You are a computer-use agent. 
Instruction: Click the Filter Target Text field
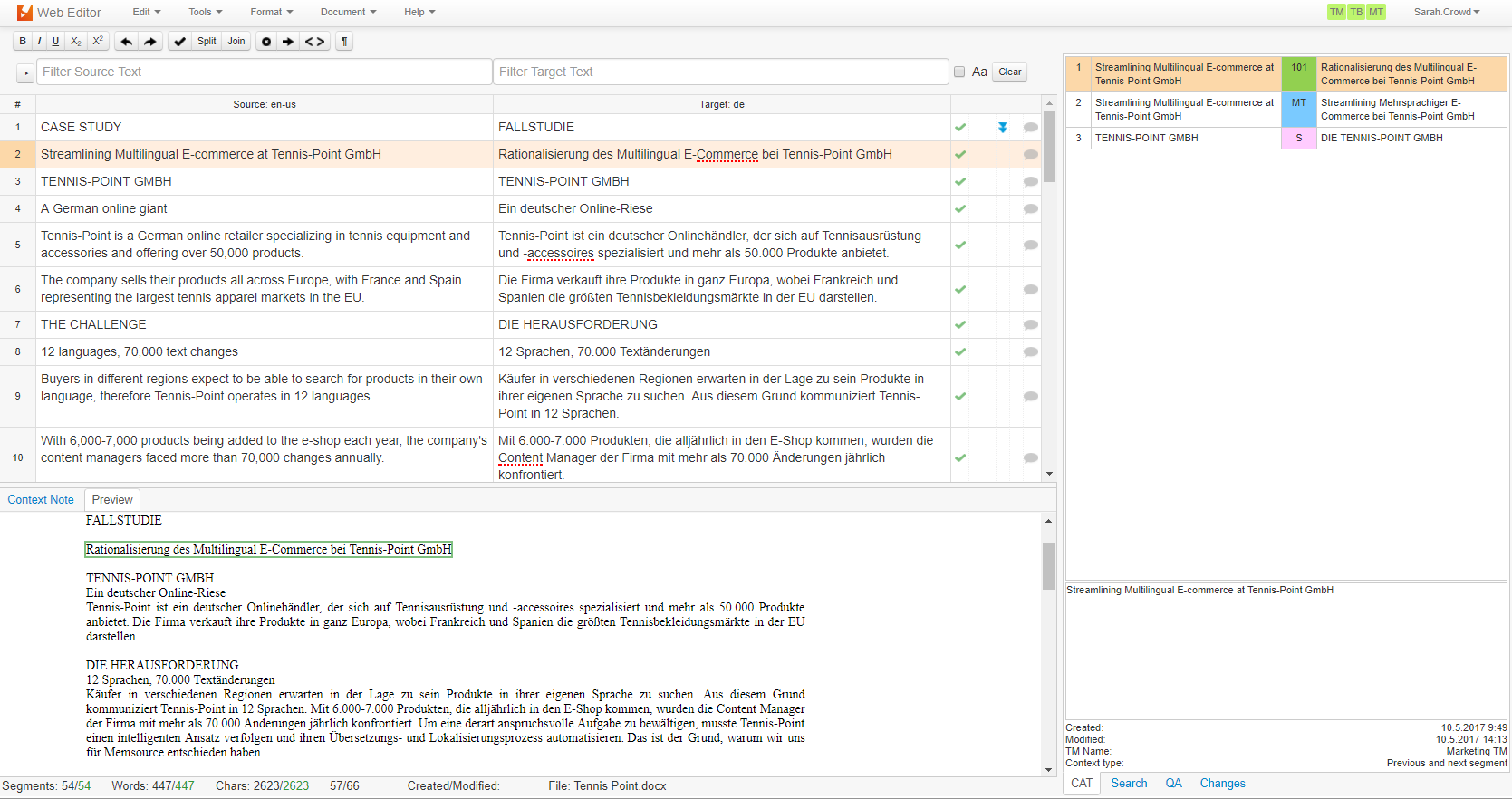[720, 72]
